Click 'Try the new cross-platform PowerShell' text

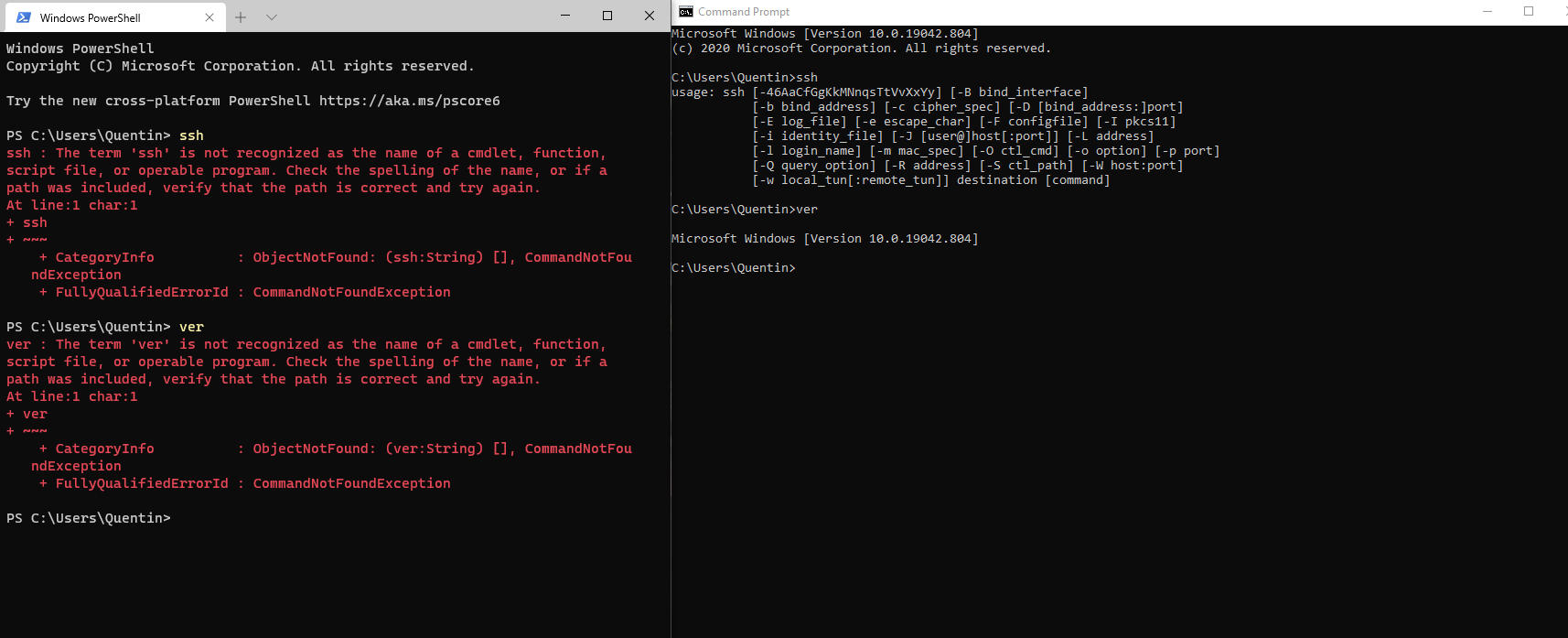[159, 101]
